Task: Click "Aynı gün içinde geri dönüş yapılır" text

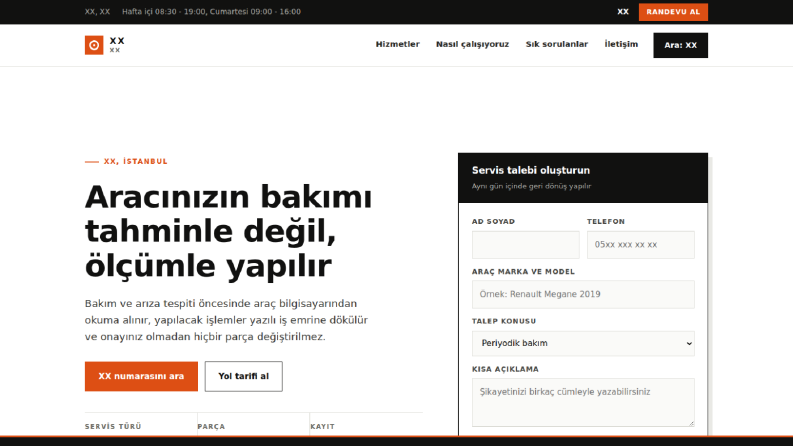Action: click(x=531, y=186)
